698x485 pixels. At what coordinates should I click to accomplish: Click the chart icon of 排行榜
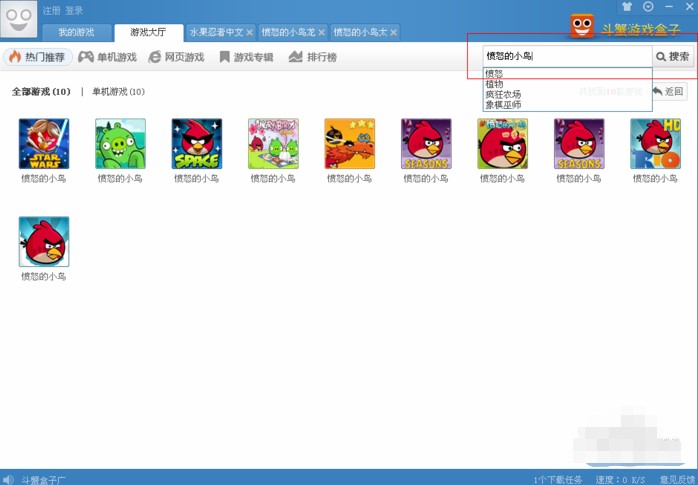(x=295, y=57)
